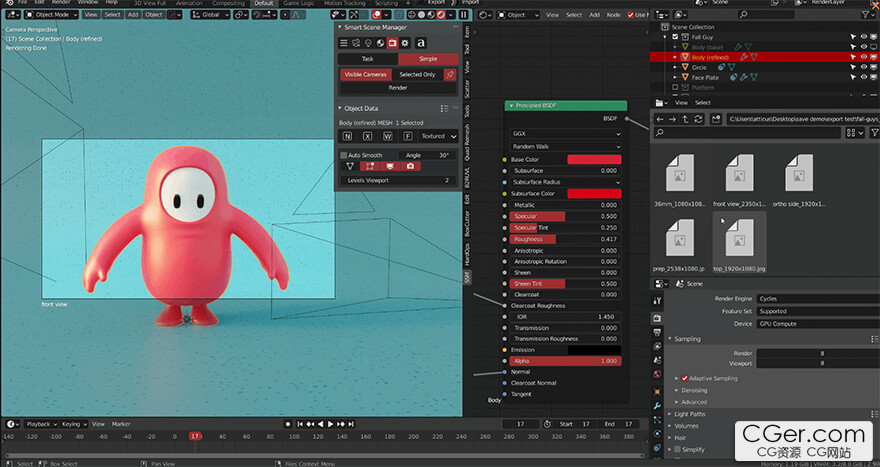
Task: Toggle Auto Smooth checkbox
Action: pyautogui.click(x=343, y=155)
